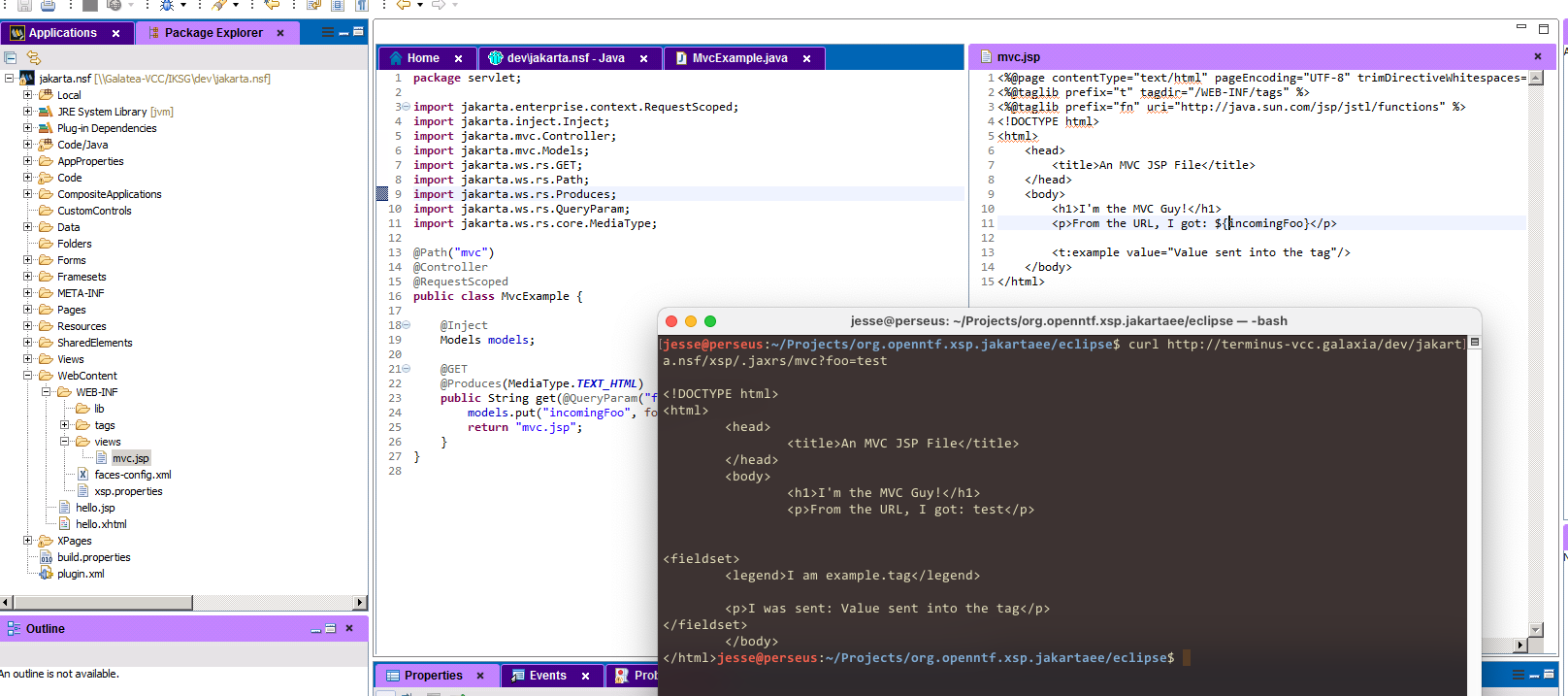Switch to the MvcExample.java editor tab

point(739,58)
